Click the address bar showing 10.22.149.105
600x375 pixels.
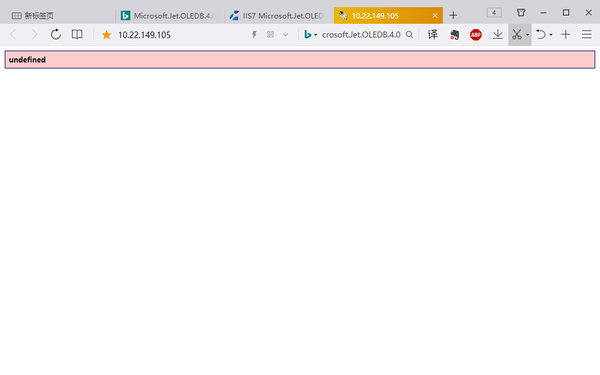(x=144, y=35)
